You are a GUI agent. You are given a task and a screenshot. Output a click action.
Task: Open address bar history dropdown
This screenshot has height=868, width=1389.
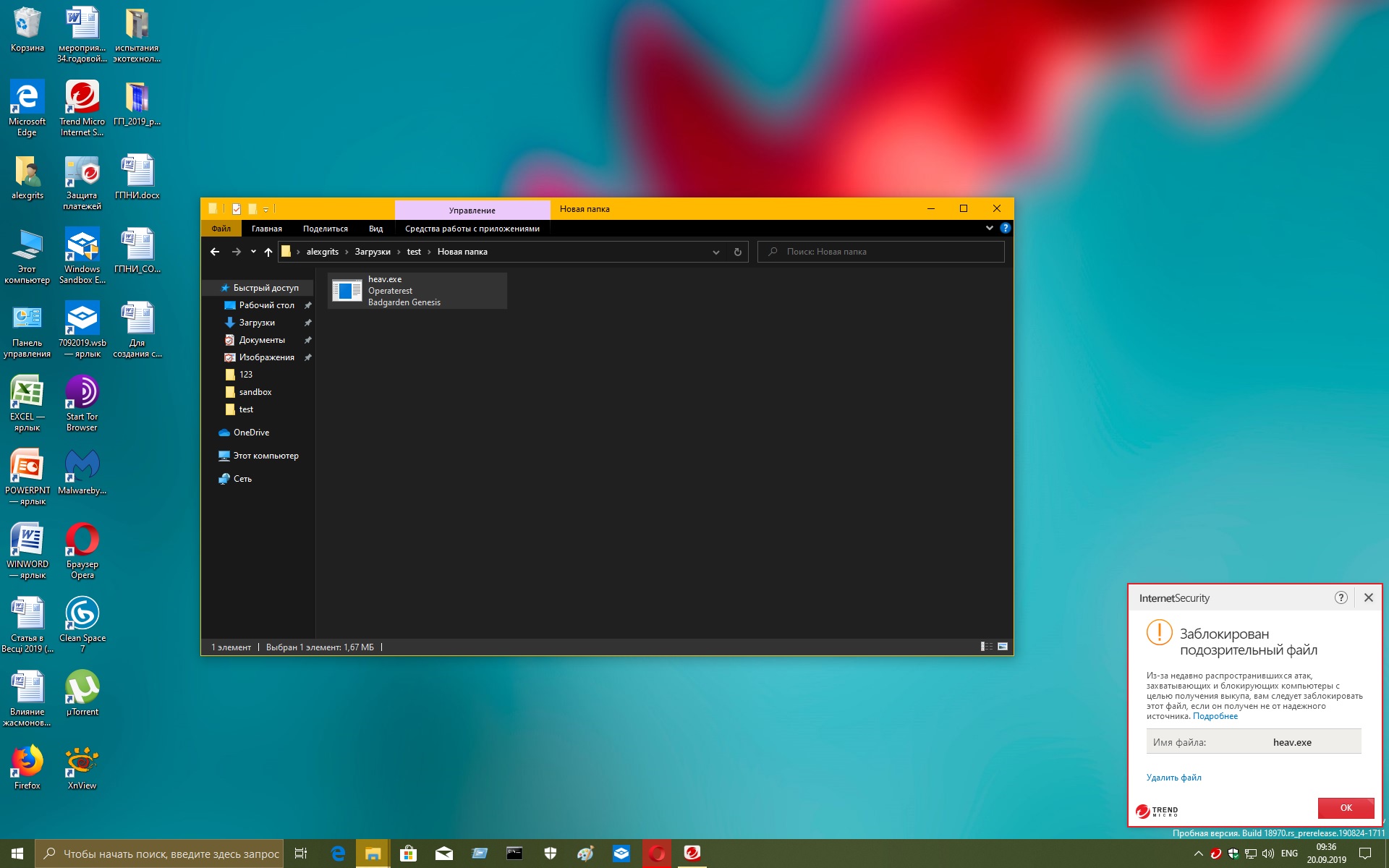715,252
